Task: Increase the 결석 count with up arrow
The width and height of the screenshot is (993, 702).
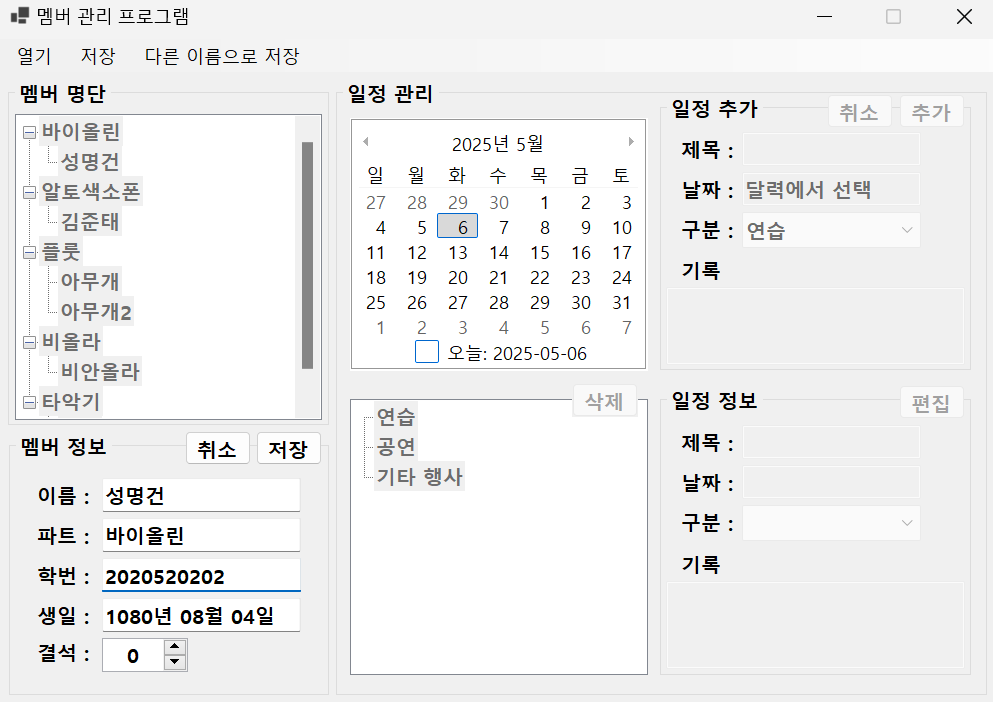Action: coord(175,647)
